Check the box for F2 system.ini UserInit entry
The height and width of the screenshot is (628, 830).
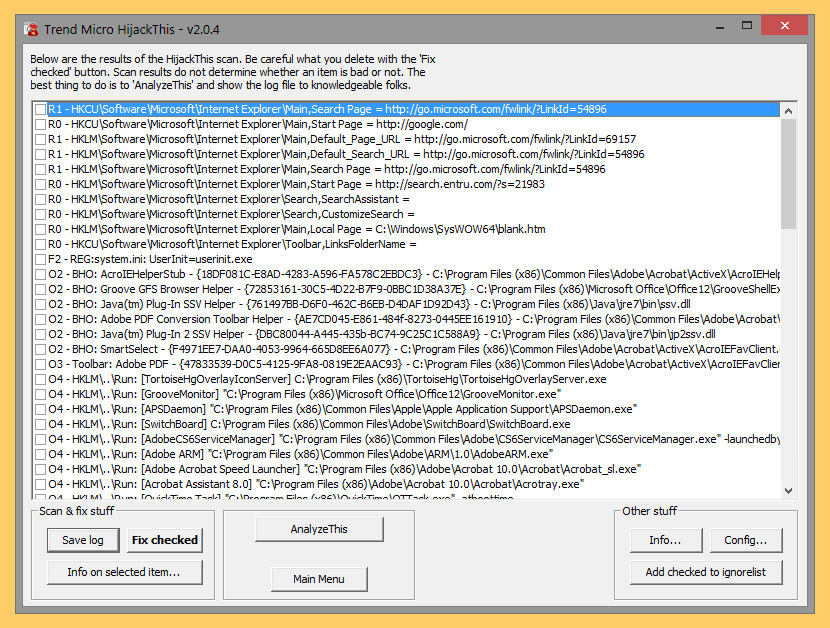coord(40,259)
